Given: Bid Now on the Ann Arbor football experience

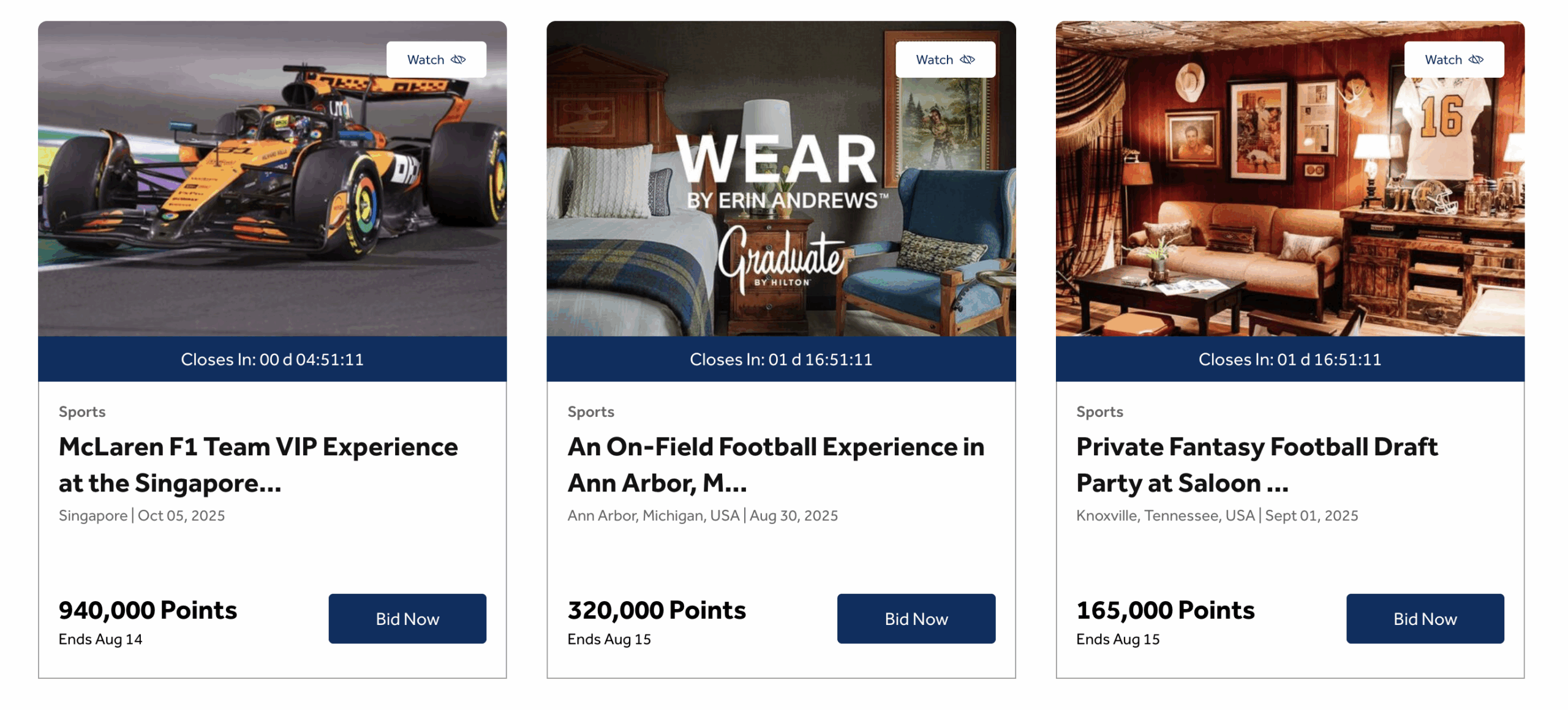Looking at the screenshot, I should coord(916,618).
